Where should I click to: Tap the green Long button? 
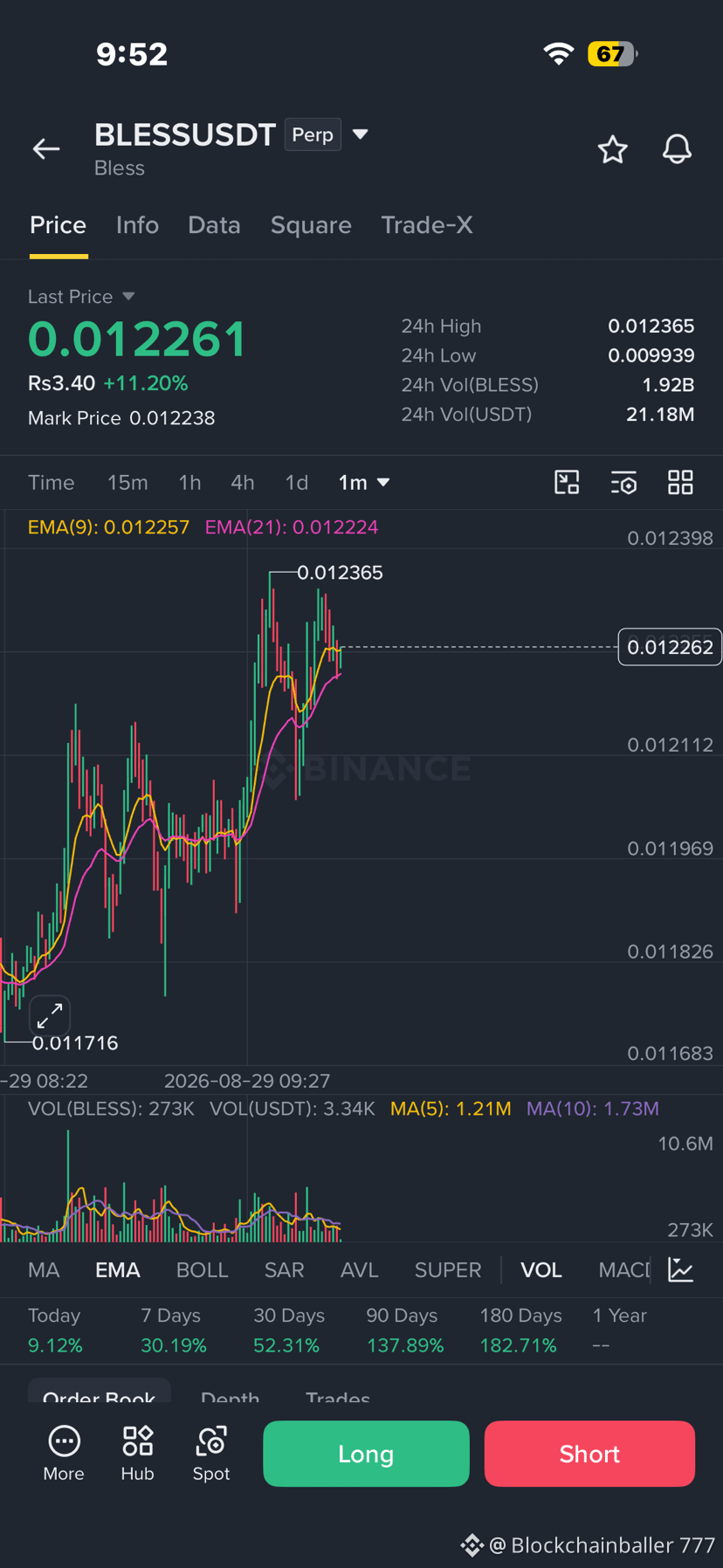pos(366,1454)
